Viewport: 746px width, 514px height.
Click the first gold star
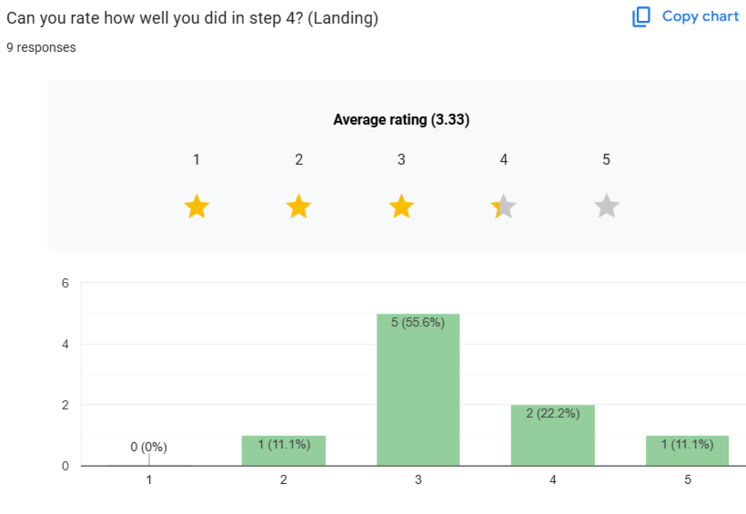coord(197,207)
